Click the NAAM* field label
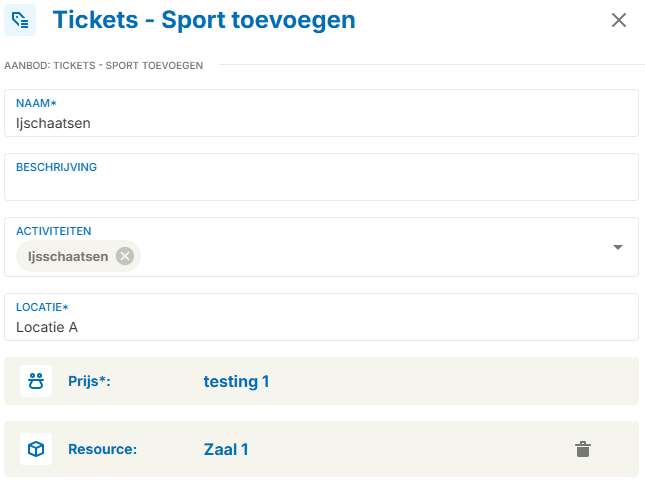This screenshot has width=645, height=485. click(36, 103)
